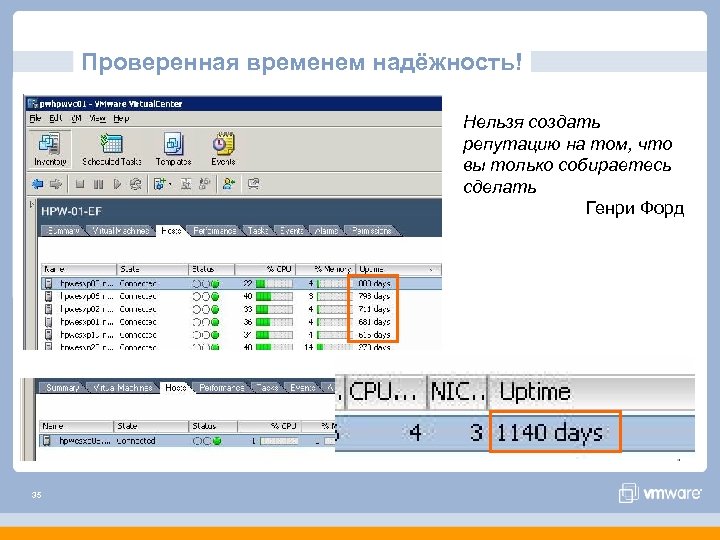Open the Inventory view button
The width and height of the screenshot is (720, 540).
50,149
